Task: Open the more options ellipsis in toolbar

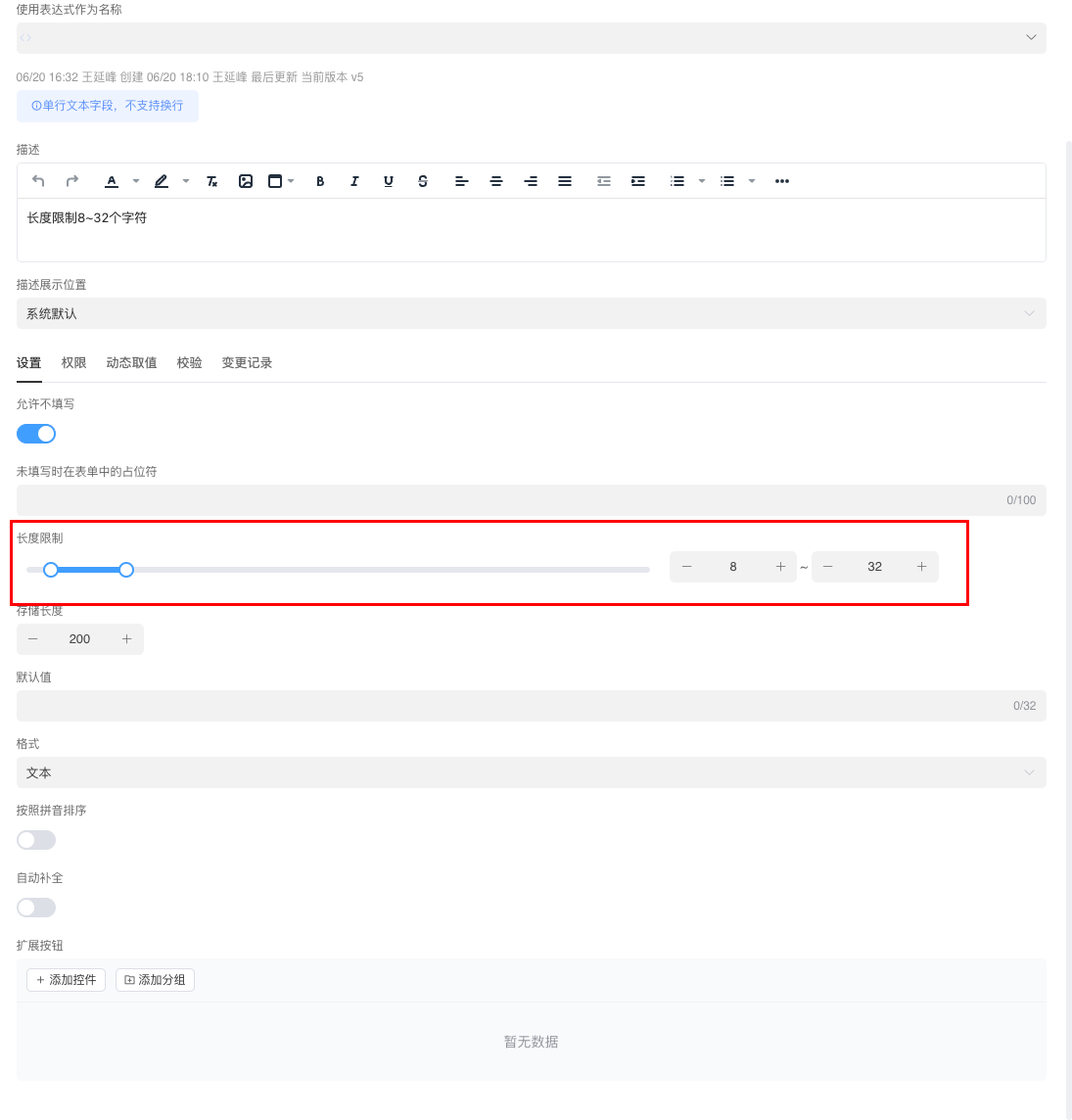Action: pyautogui.click(x=781, y=181)
